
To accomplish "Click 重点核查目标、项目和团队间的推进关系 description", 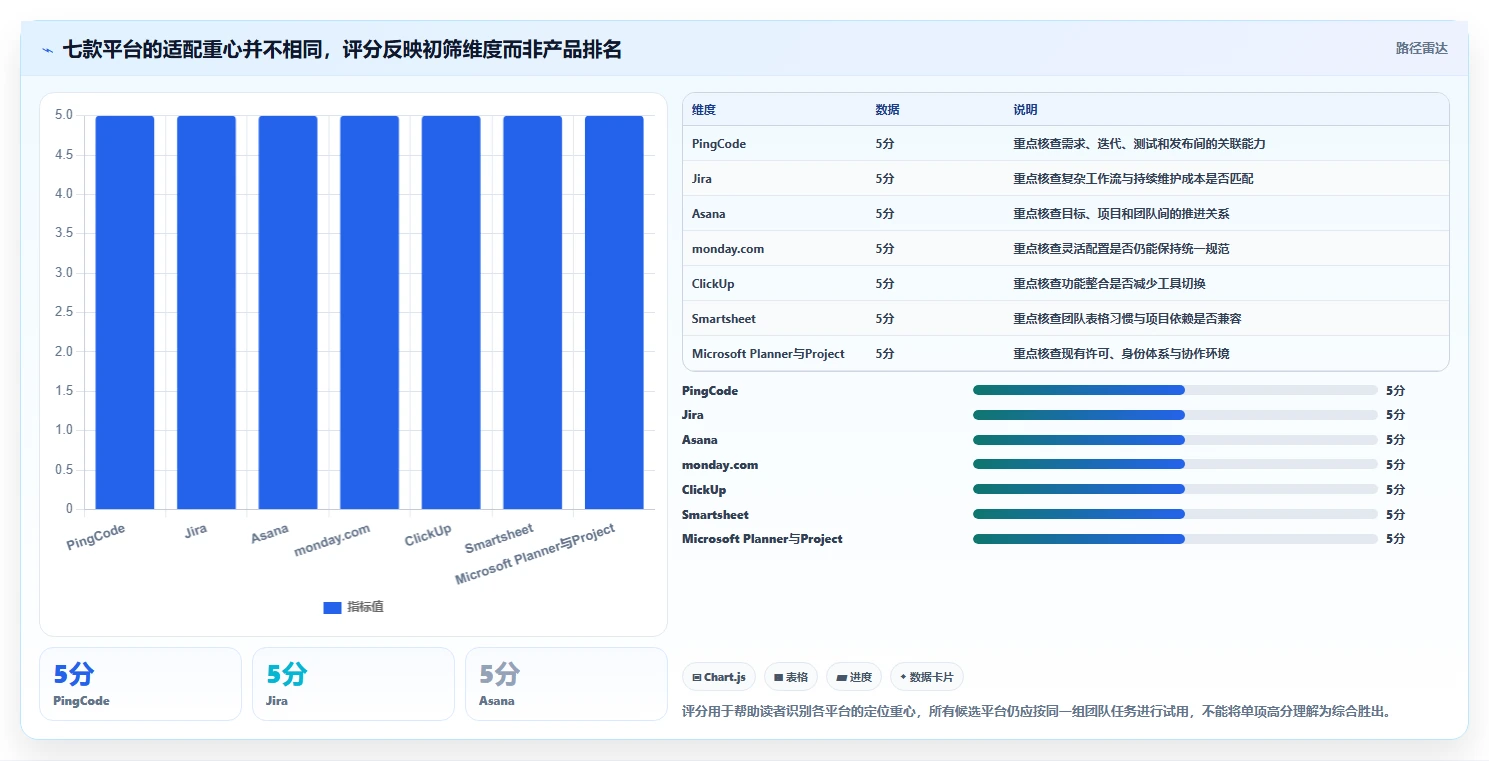I will tap(1121, 214).
